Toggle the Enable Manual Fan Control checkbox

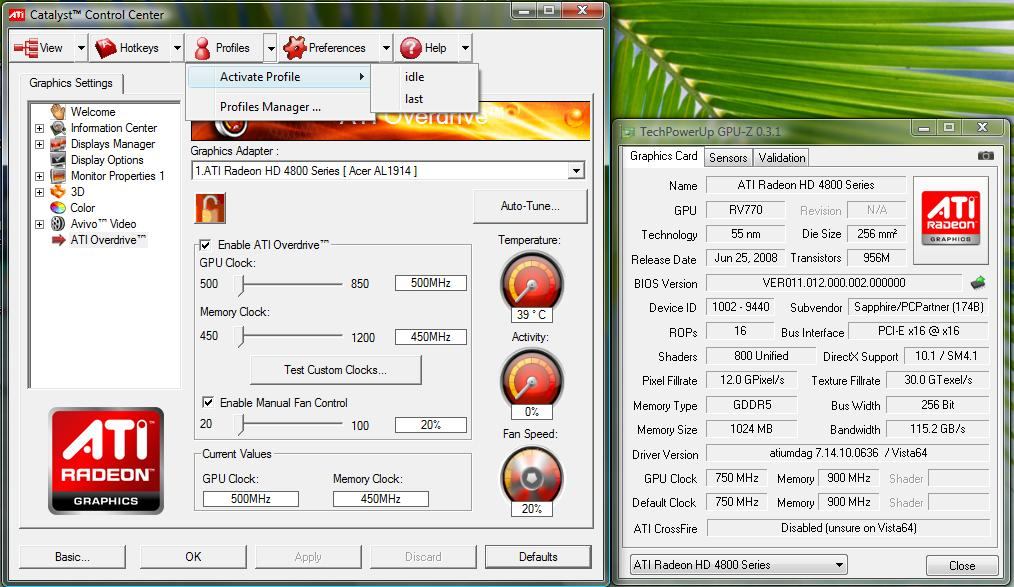click(208, 402)
